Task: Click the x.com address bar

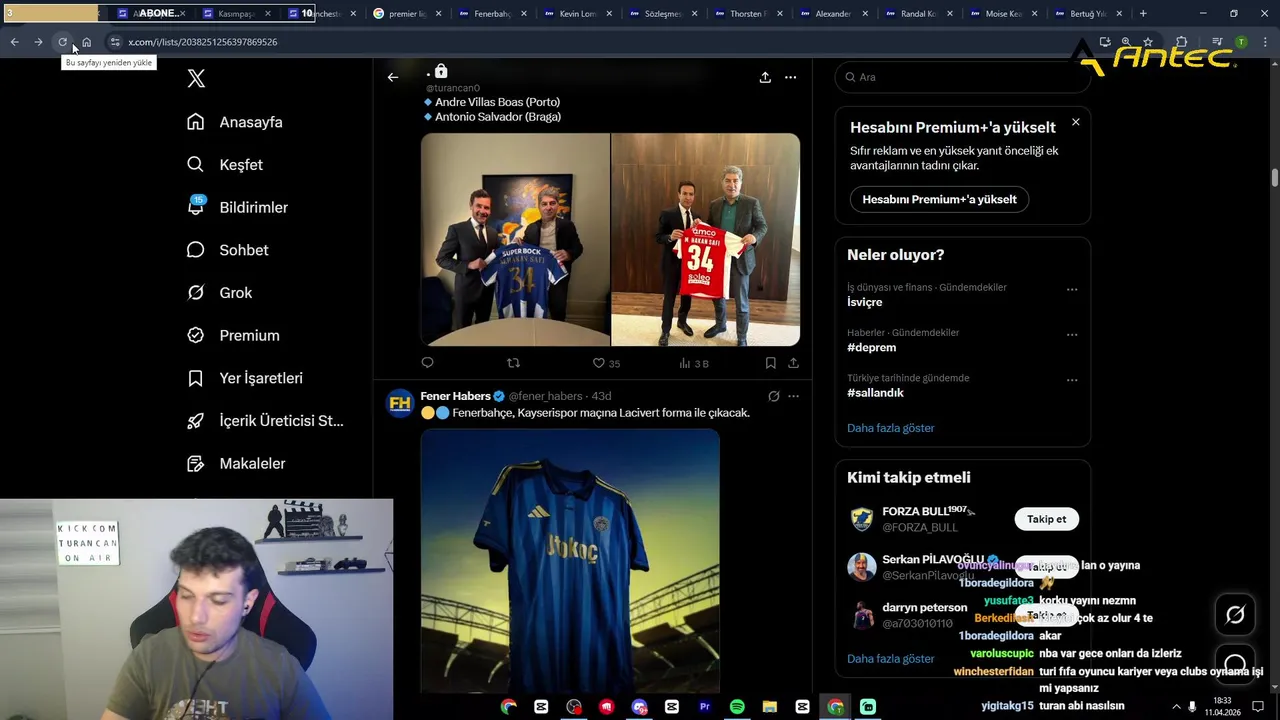Action: (x=600, y=42)
